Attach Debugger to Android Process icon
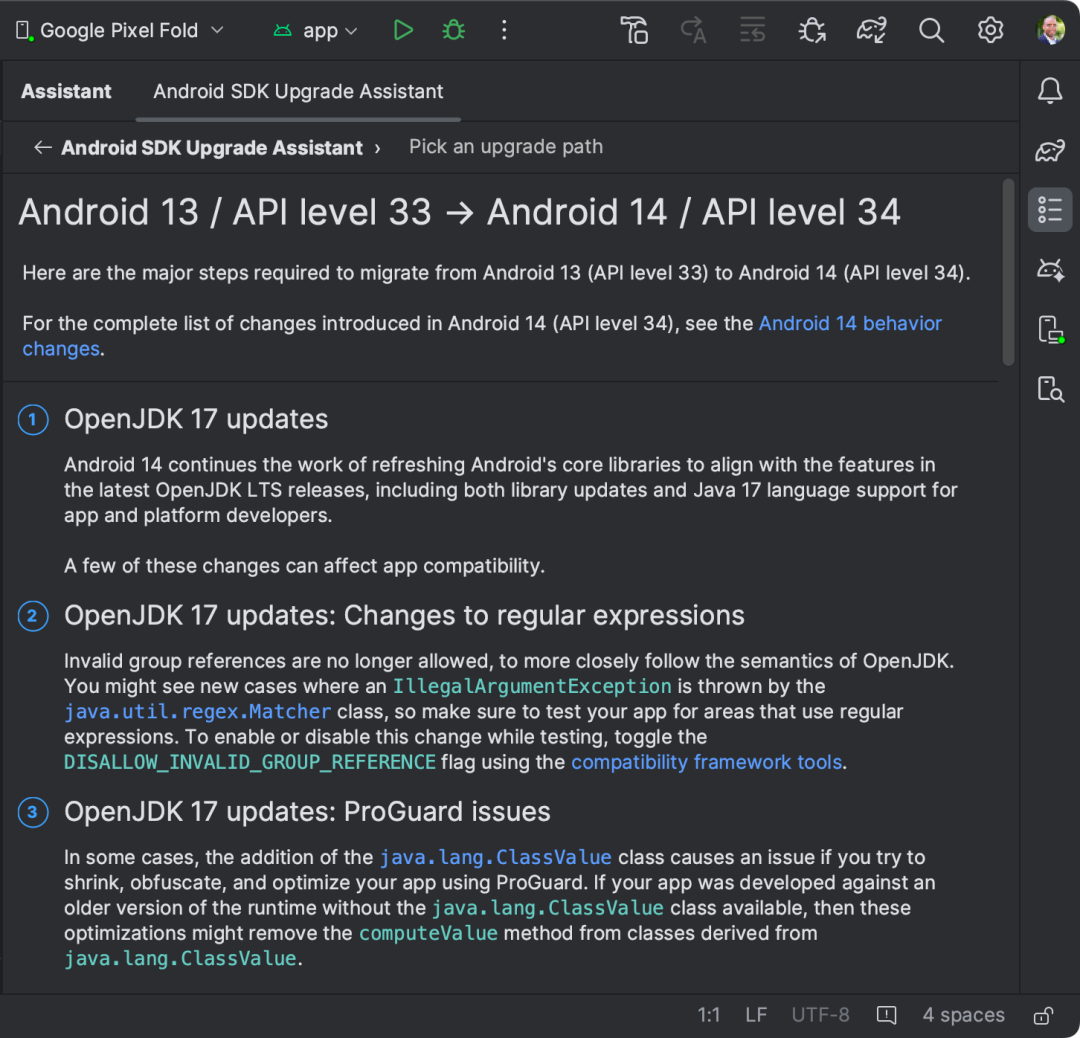 click(x=812, y=30)
